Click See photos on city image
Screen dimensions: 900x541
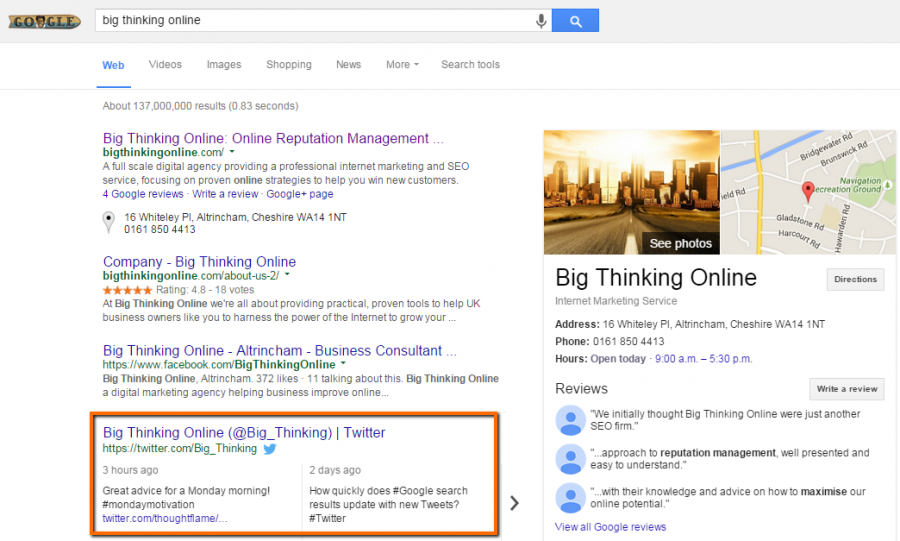[680, 243]
